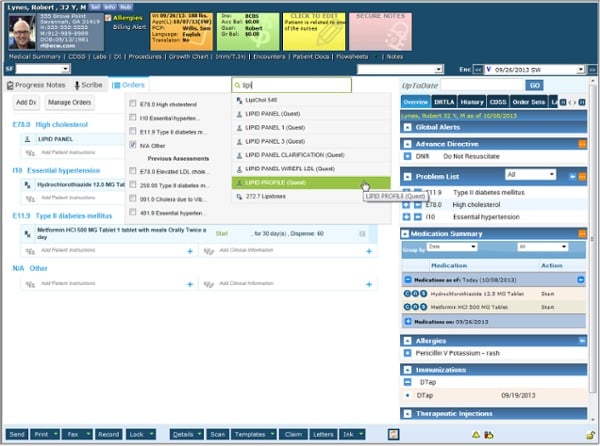Click the orange icon on Medication Summary header

pyautogui.click(x=581, y=233)
